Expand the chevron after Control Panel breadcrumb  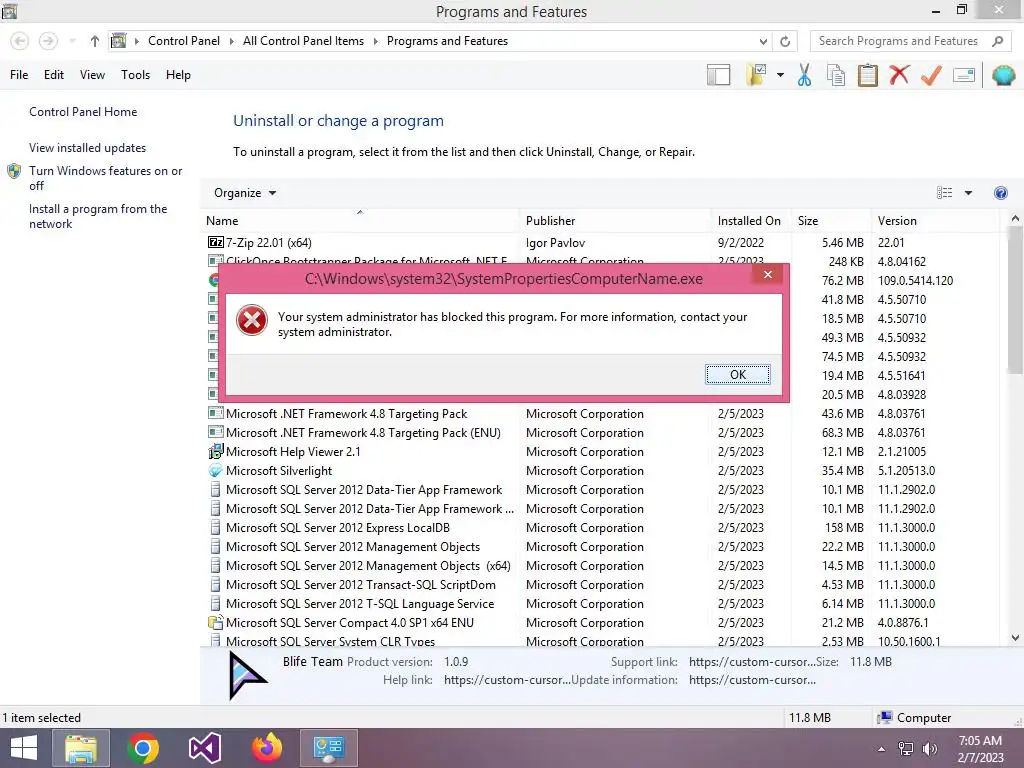[x=231, y=41]
